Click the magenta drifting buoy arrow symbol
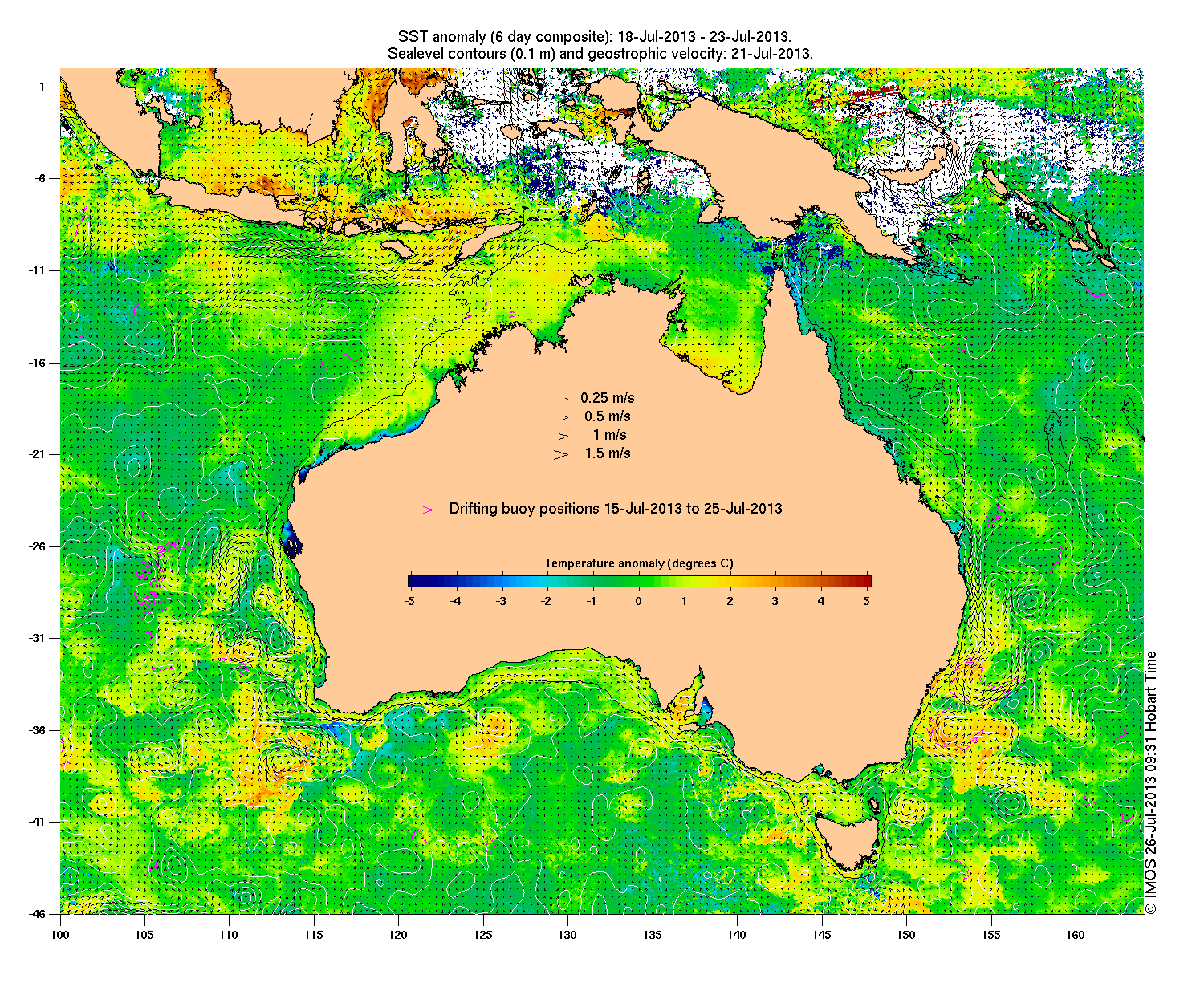This screenshot has height=983, width=1204. (428, 510)
